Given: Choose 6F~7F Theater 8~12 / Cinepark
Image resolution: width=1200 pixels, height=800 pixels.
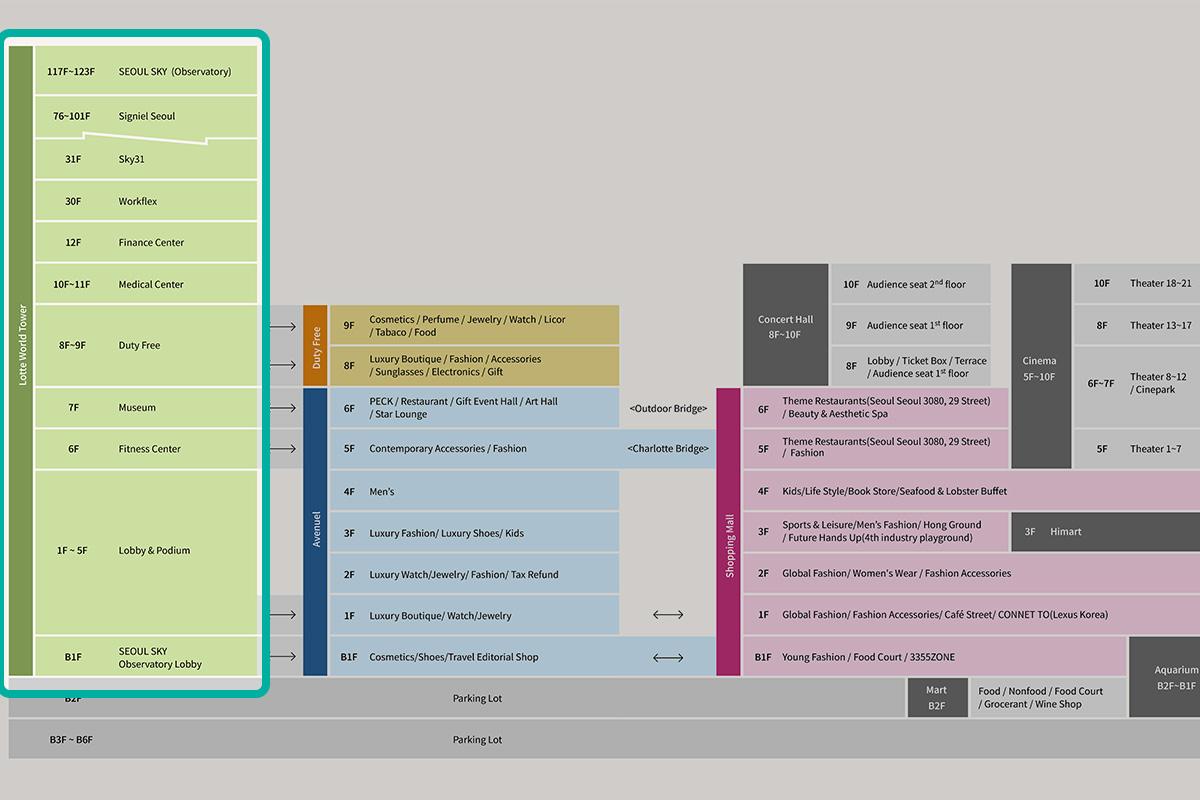Looking at the screenshot, I should tap(1137, 387).
